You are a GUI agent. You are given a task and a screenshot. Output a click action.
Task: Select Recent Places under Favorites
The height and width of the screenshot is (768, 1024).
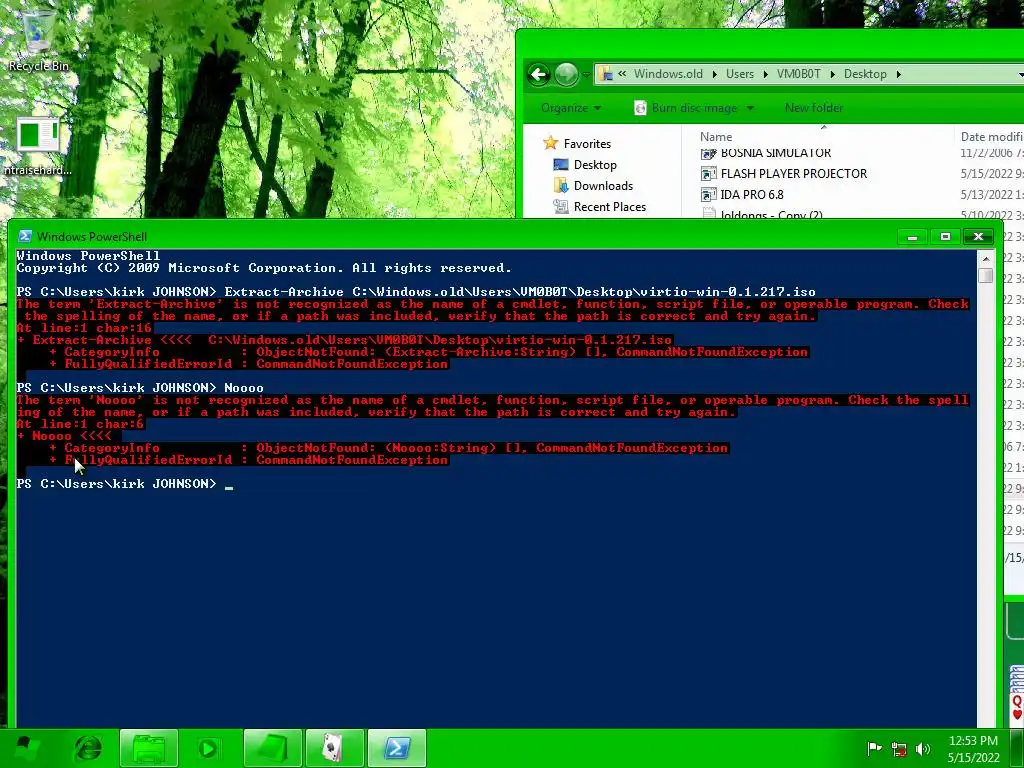coord(609,206)
